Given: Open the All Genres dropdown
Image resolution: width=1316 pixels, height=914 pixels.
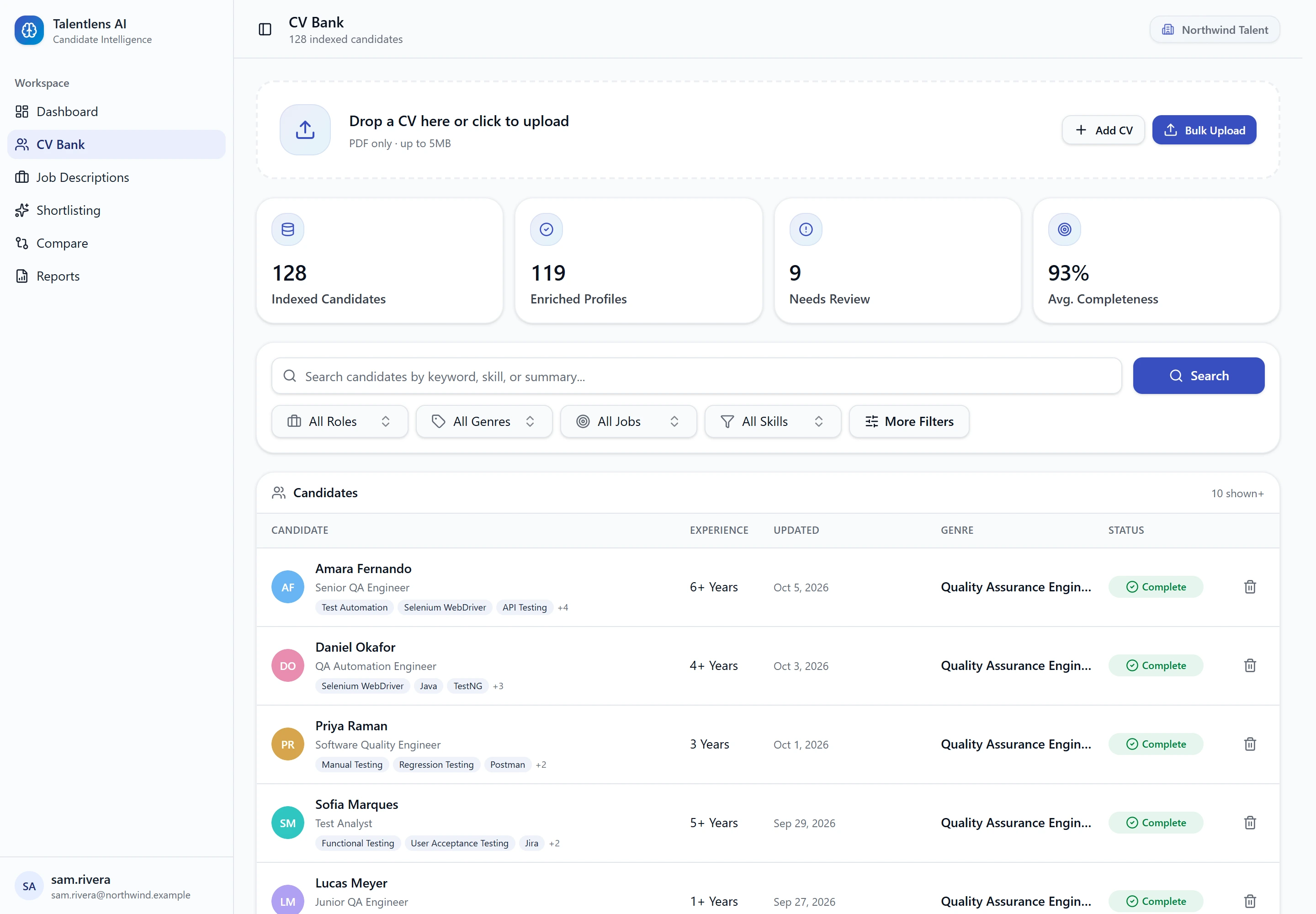Looking at the screenshot, I should 484,421.
